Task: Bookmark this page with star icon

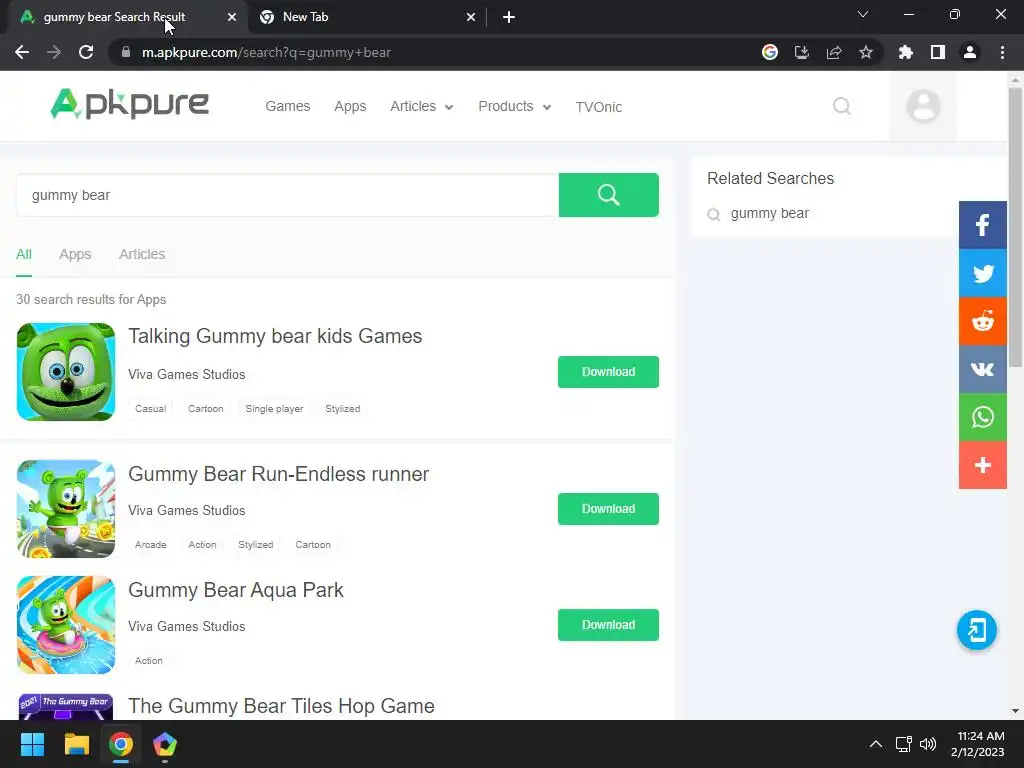Action: [x=866, y=52]
